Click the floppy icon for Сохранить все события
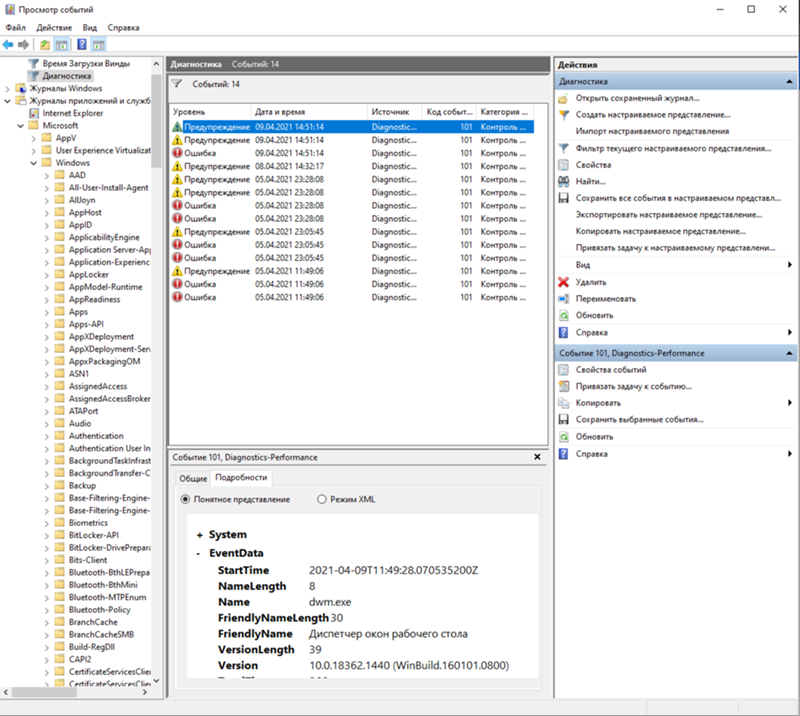This screenshot has width=800, height=716. click(563, 198)
